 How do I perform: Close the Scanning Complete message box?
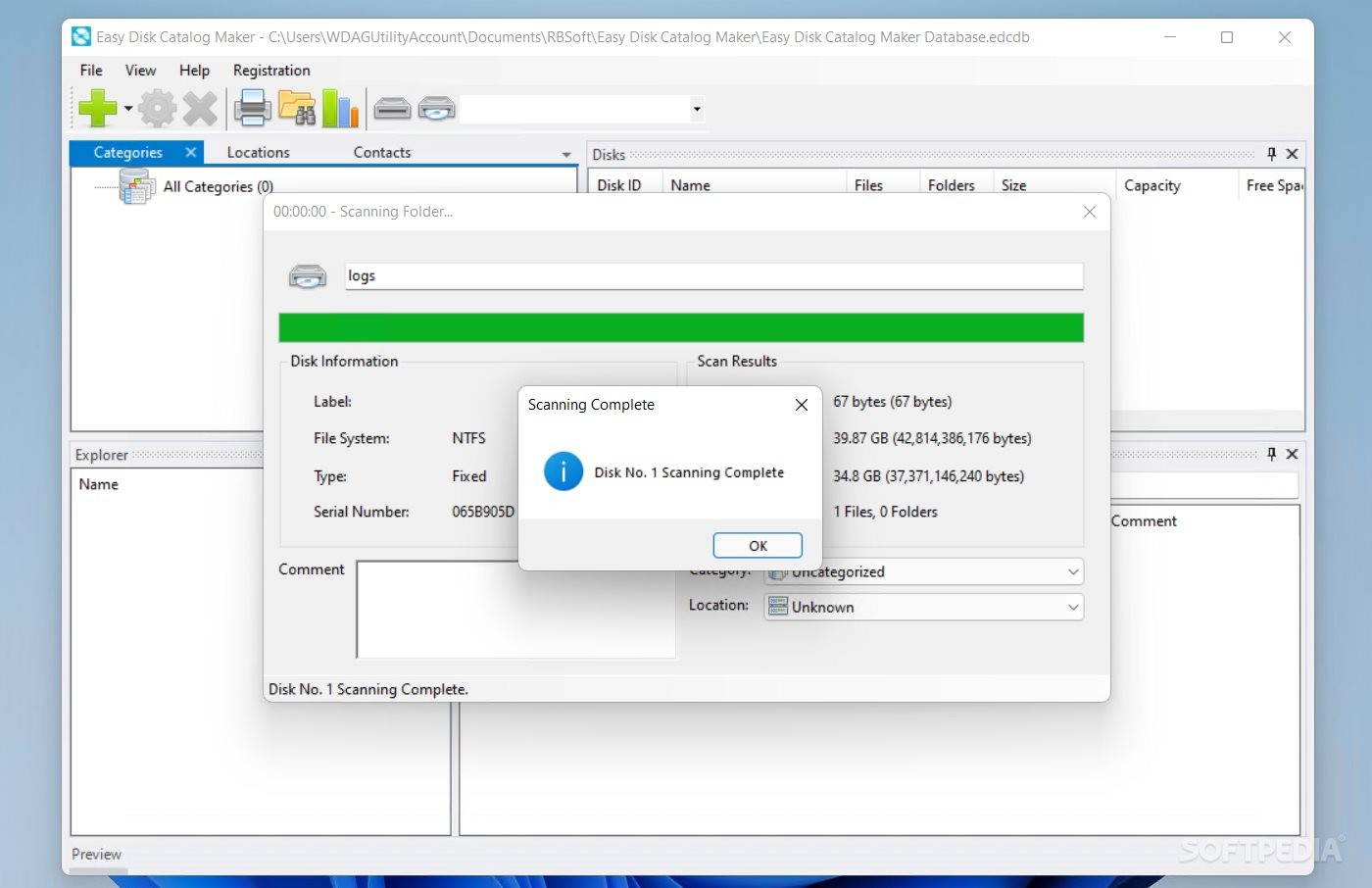pyautogui.click(x=801, y=405)
